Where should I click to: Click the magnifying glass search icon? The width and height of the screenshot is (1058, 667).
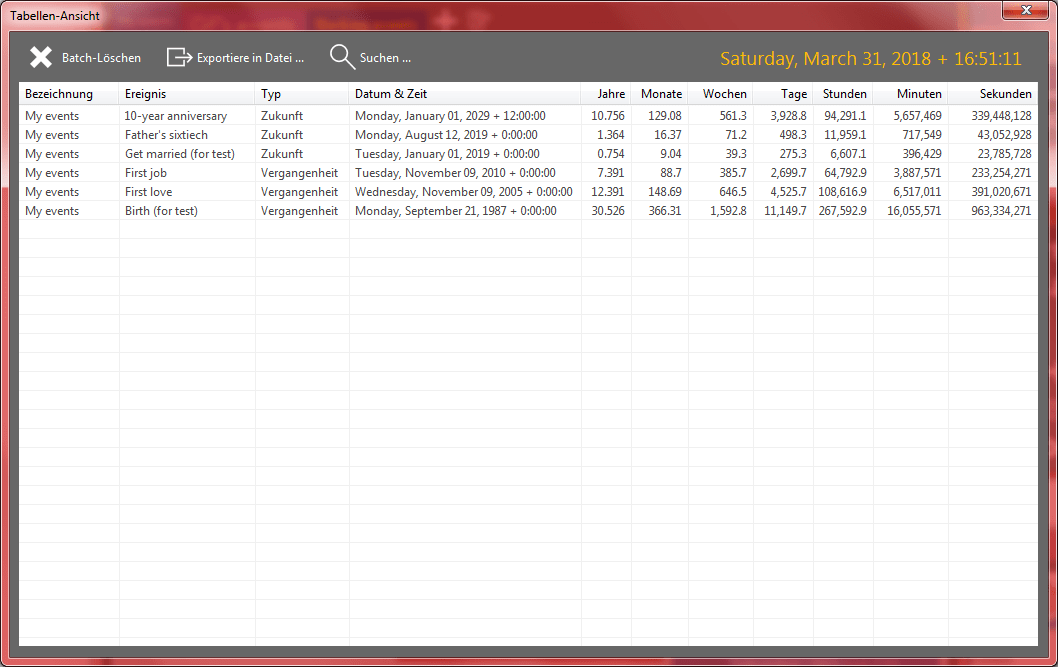tap(342, 57)
